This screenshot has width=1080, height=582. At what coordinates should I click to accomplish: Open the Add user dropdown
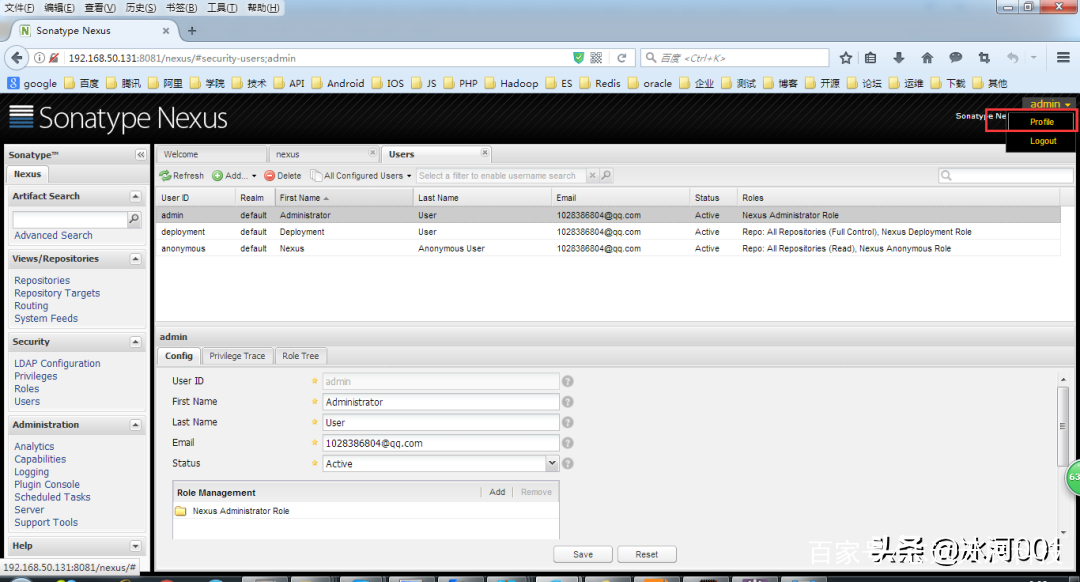coord(235,176)
